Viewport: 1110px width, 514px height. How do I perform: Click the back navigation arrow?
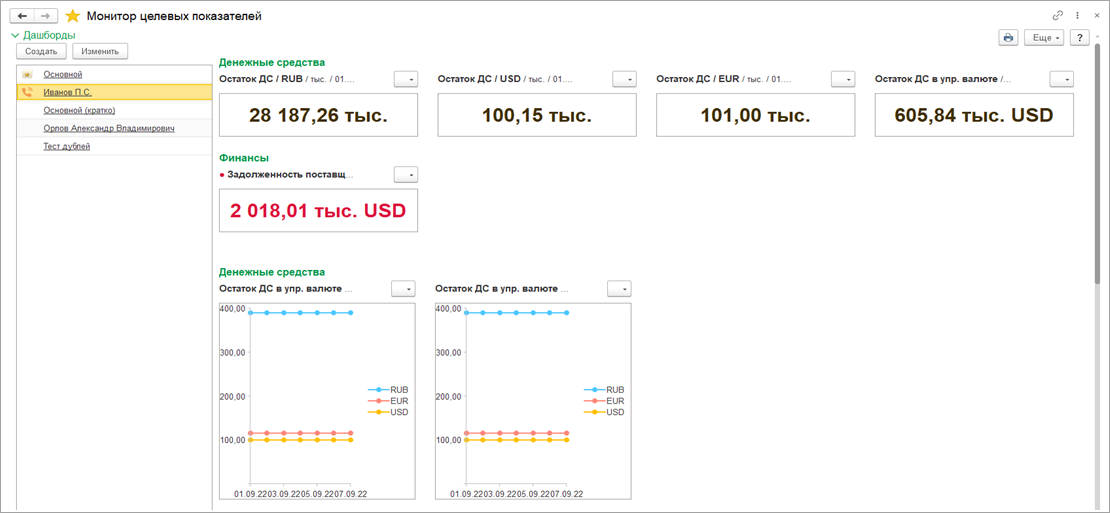tap(22, 16)
